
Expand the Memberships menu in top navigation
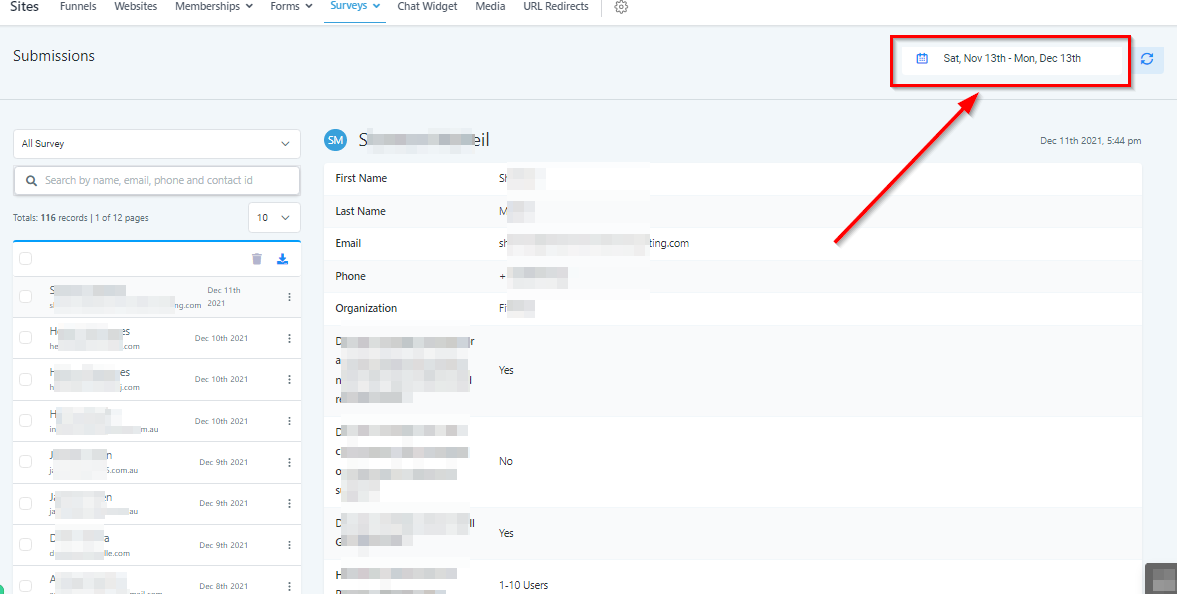click(x=213, y=7)
